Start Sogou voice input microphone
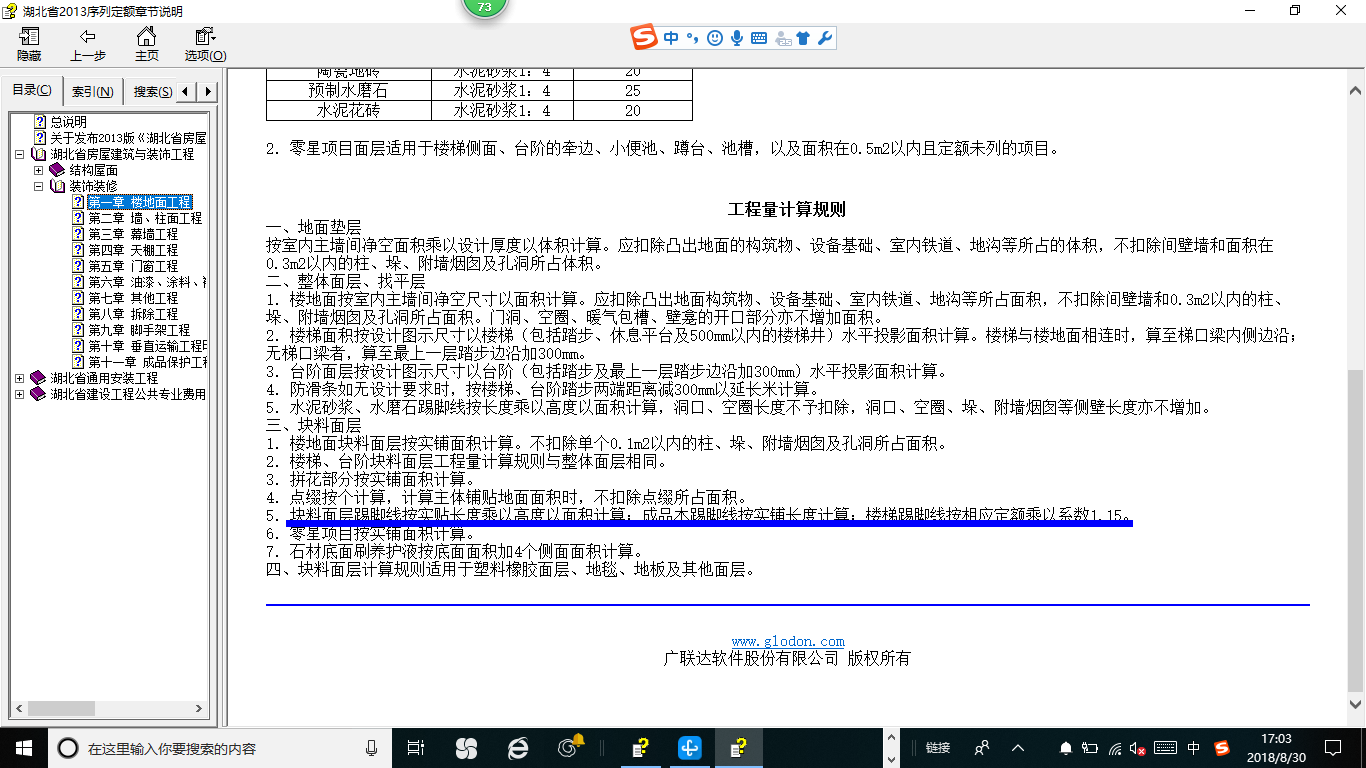Image resolution: width=1366 pixels, height=768 pixels. [x=737, y=38]
